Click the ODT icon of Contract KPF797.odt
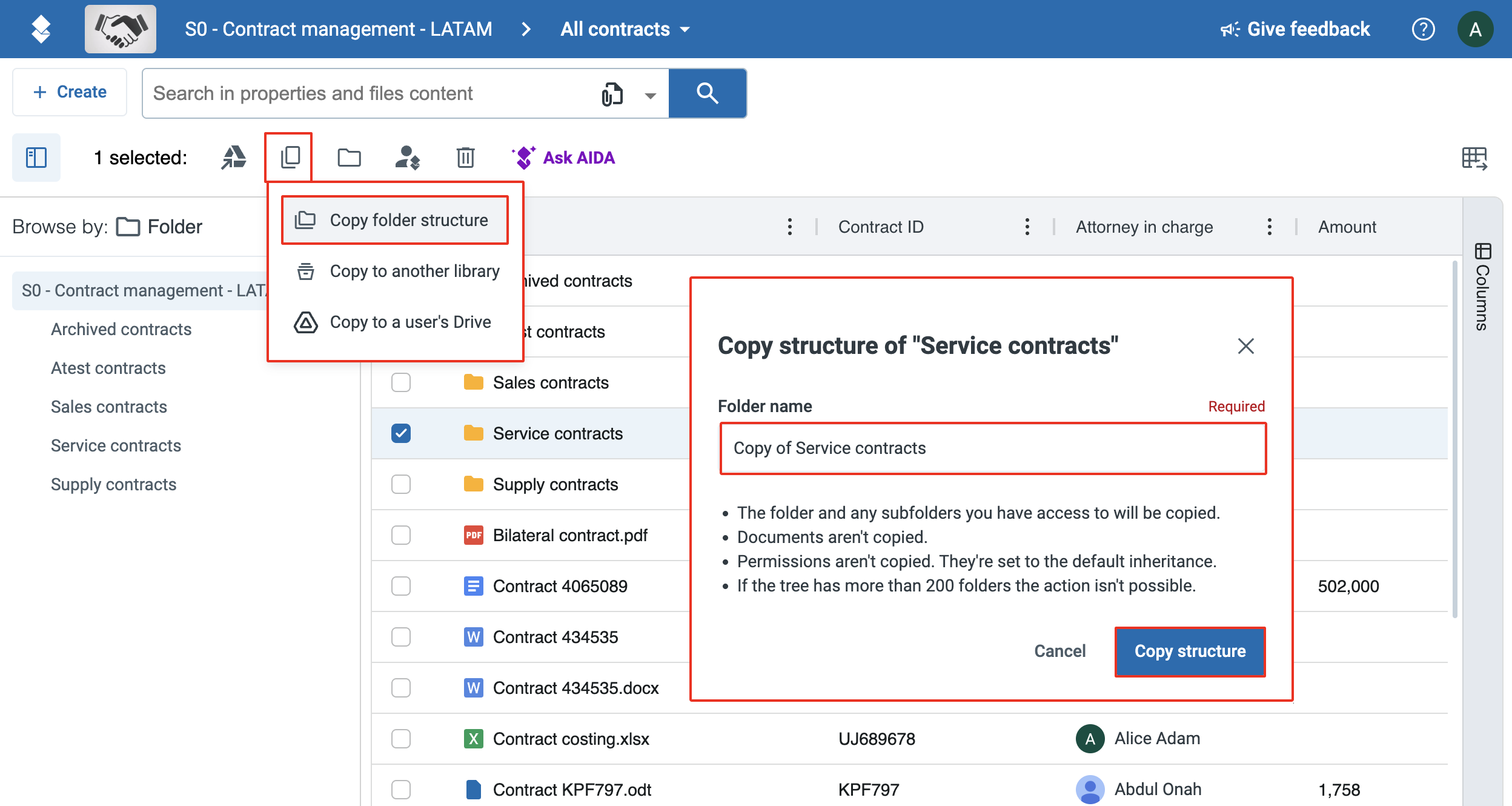1512x806 pixels. [x=473, y=790]
